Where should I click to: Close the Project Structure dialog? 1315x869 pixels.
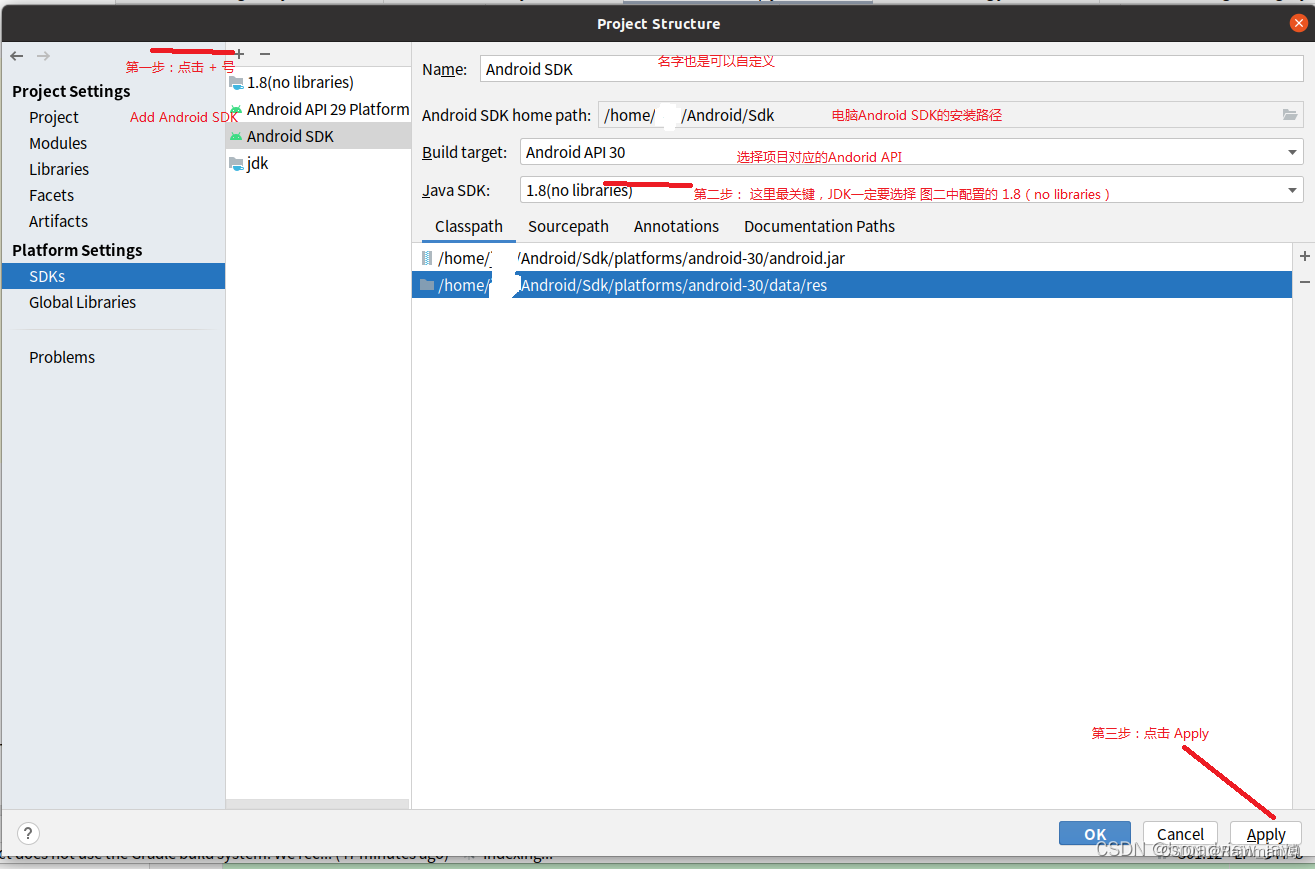point(1298,23)
